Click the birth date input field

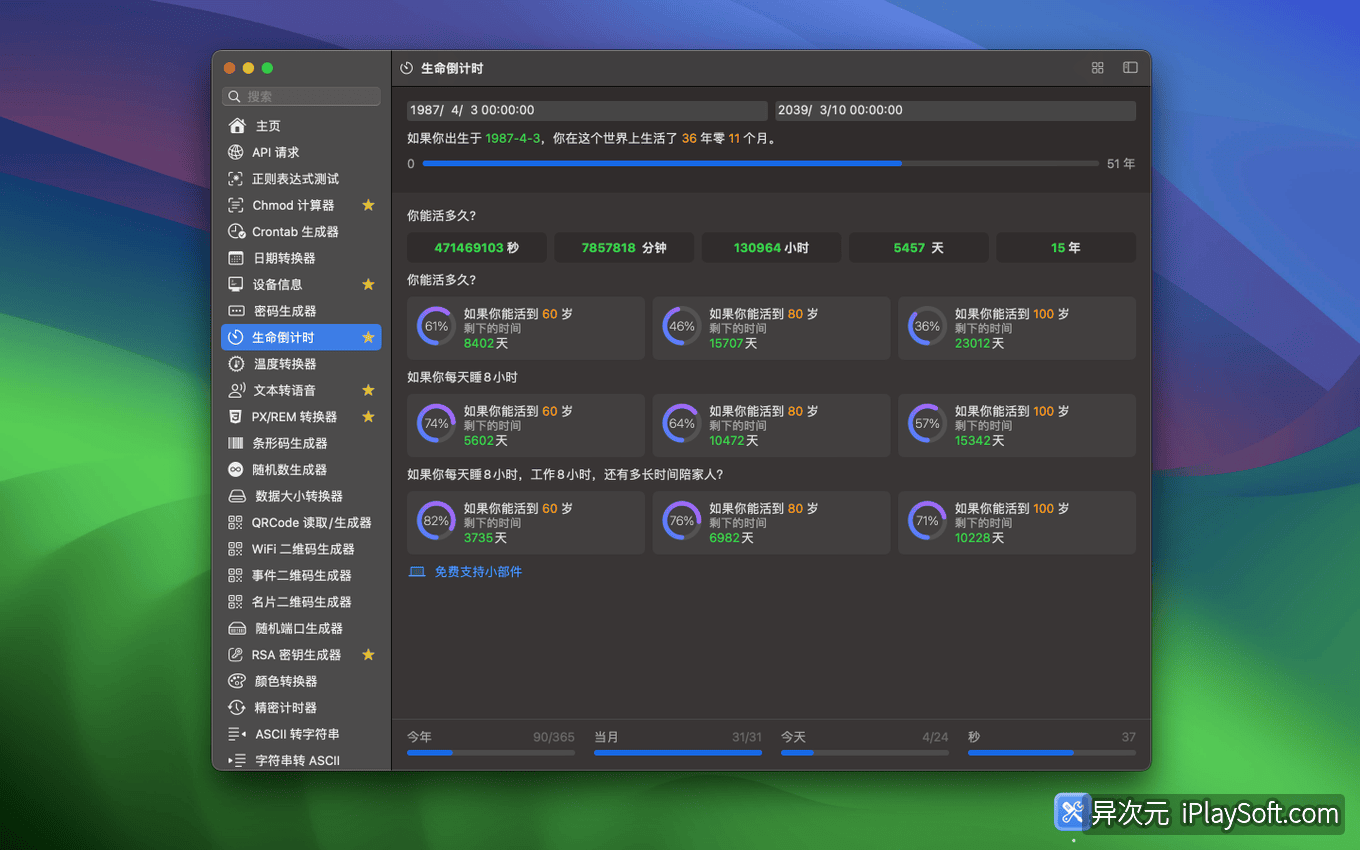[586, 110]
